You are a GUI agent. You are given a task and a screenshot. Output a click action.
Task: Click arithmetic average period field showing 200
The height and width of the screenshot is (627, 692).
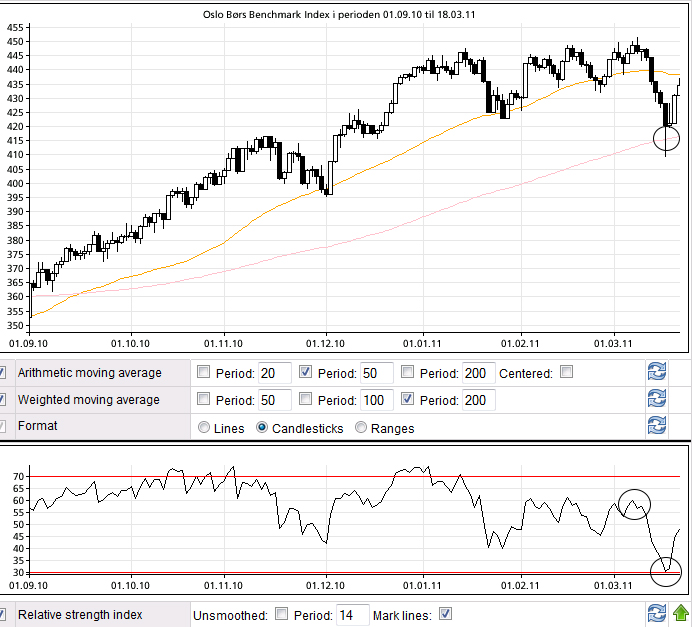tap(478, 373)
